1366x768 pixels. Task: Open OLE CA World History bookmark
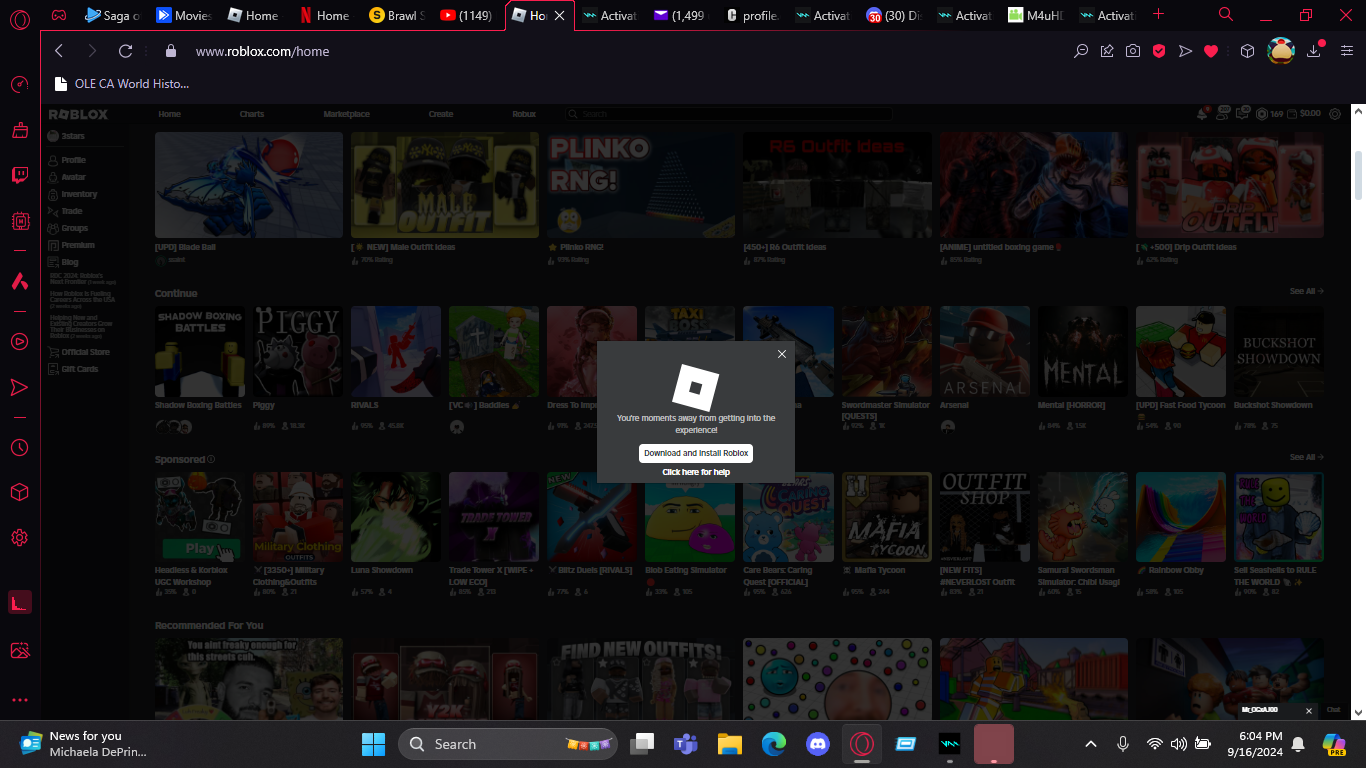pyautogui.click(x=122, y=84)
